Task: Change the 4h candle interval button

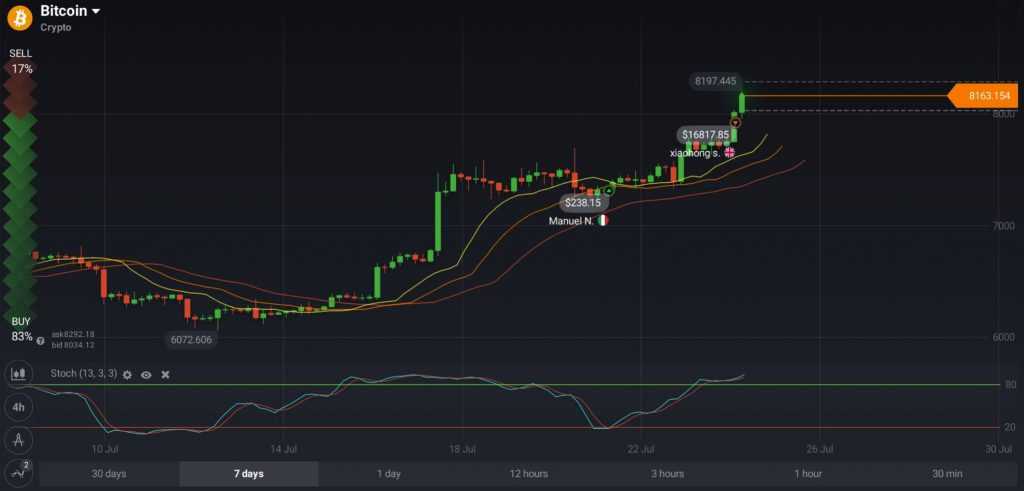Action: [19, 407]
